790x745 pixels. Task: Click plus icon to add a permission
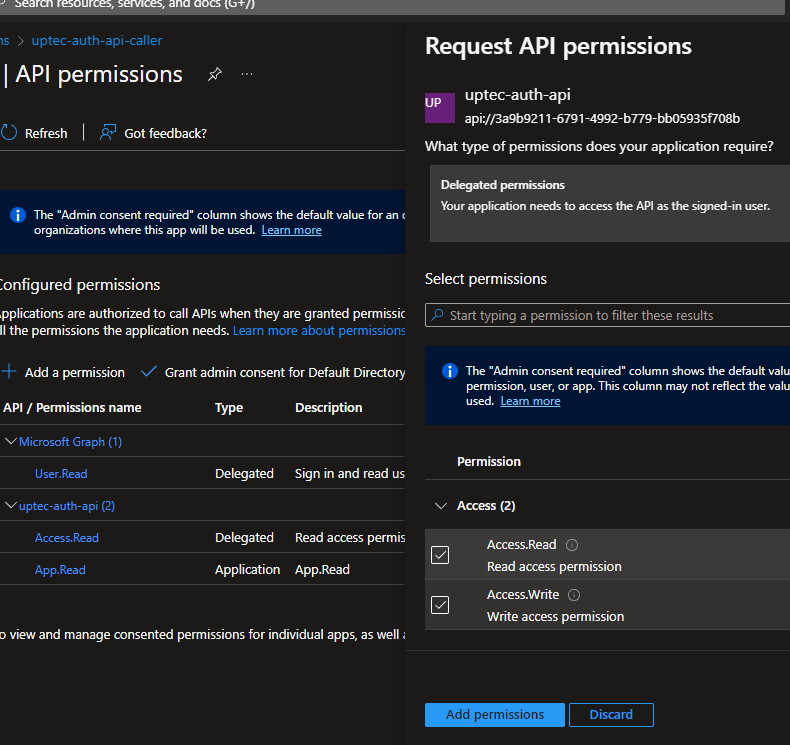(10, 372)
